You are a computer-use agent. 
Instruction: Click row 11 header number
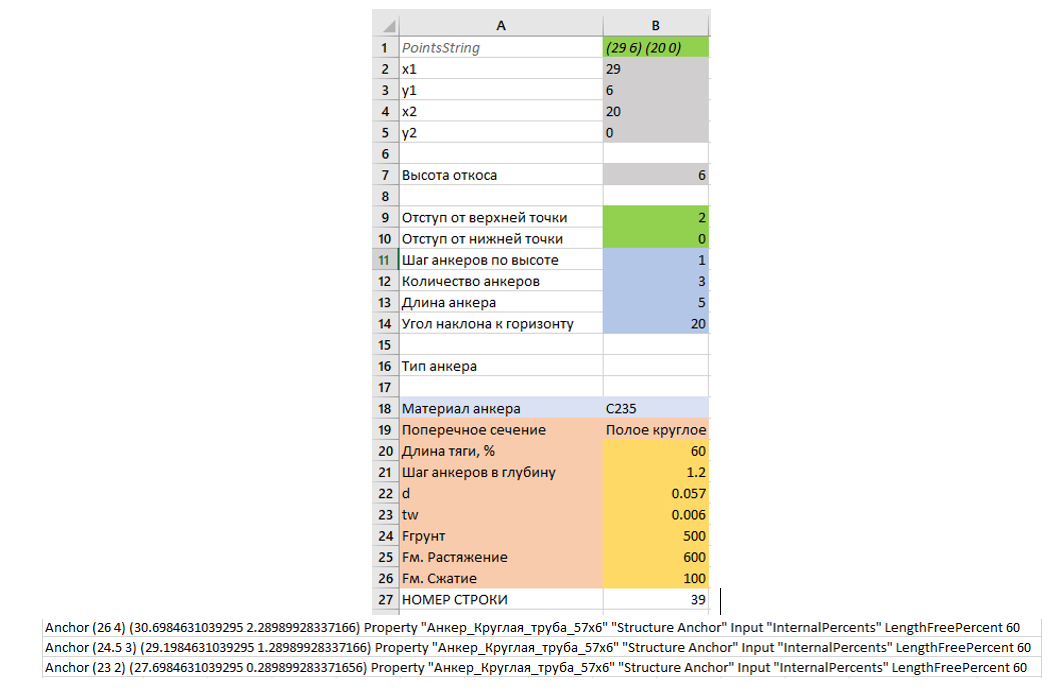[x=386, y=260]
